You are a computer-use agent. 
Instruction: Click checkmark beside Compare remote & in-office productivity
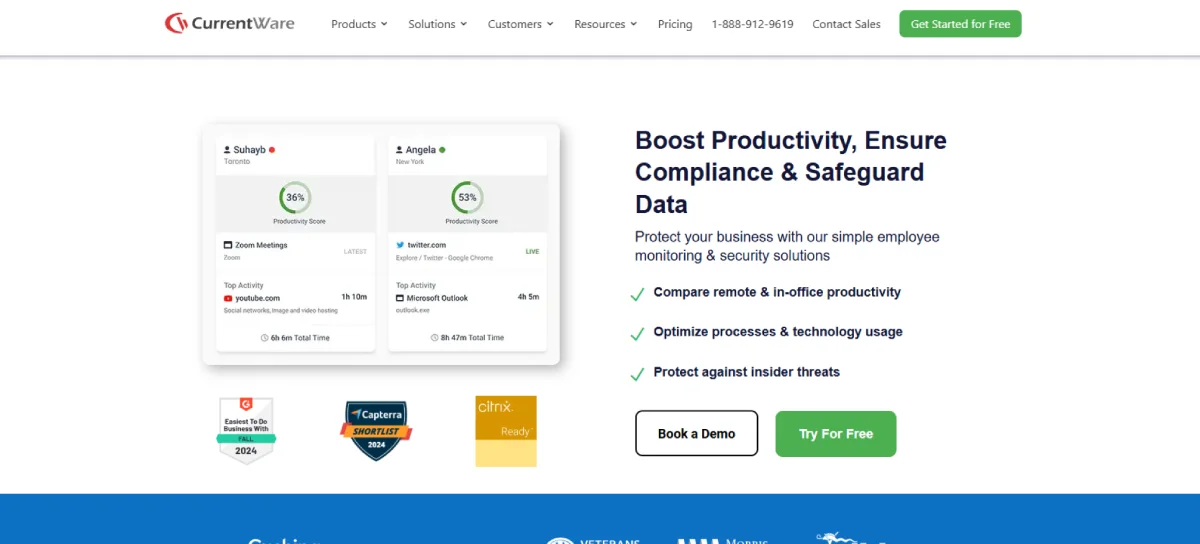tap(637, 294)
